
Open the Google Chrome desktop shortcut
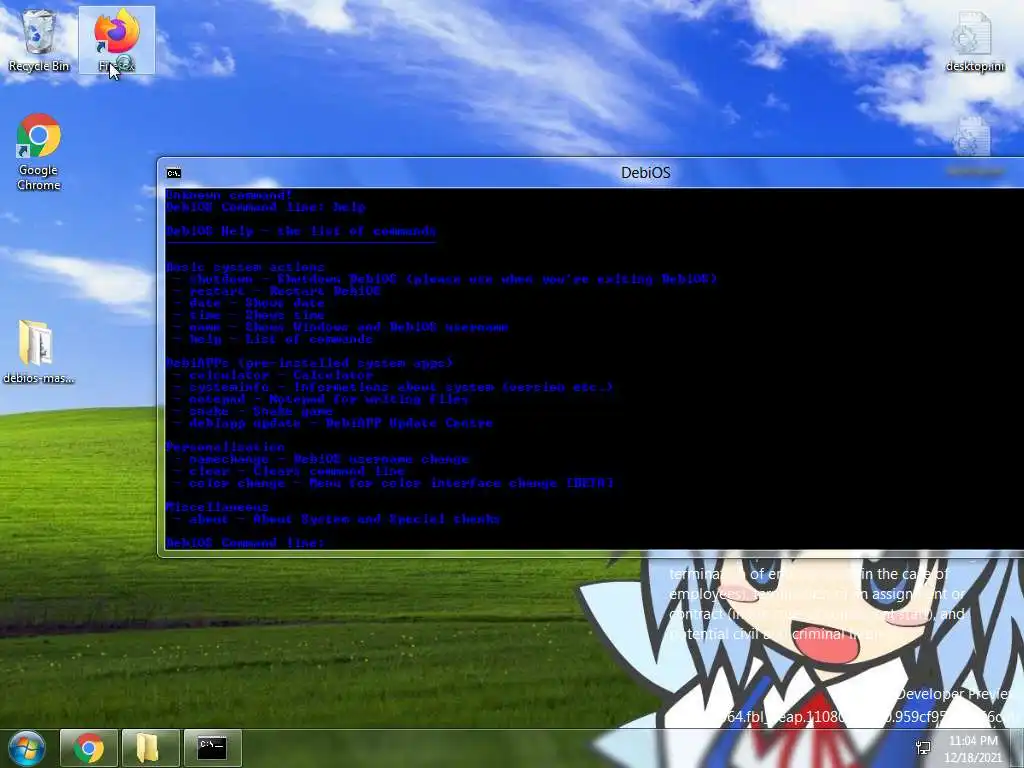pyautogui.click(x=39, y=152)
